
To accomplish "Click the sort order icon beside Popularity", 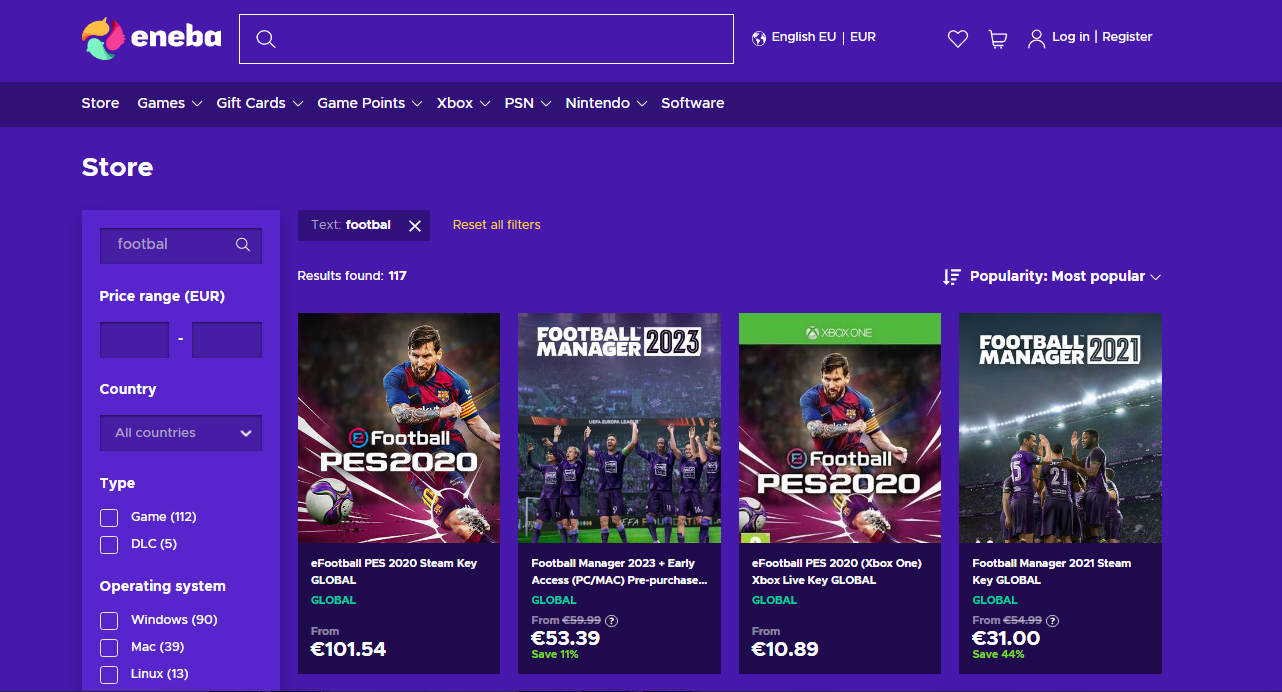I will click(x=952, y=277).
